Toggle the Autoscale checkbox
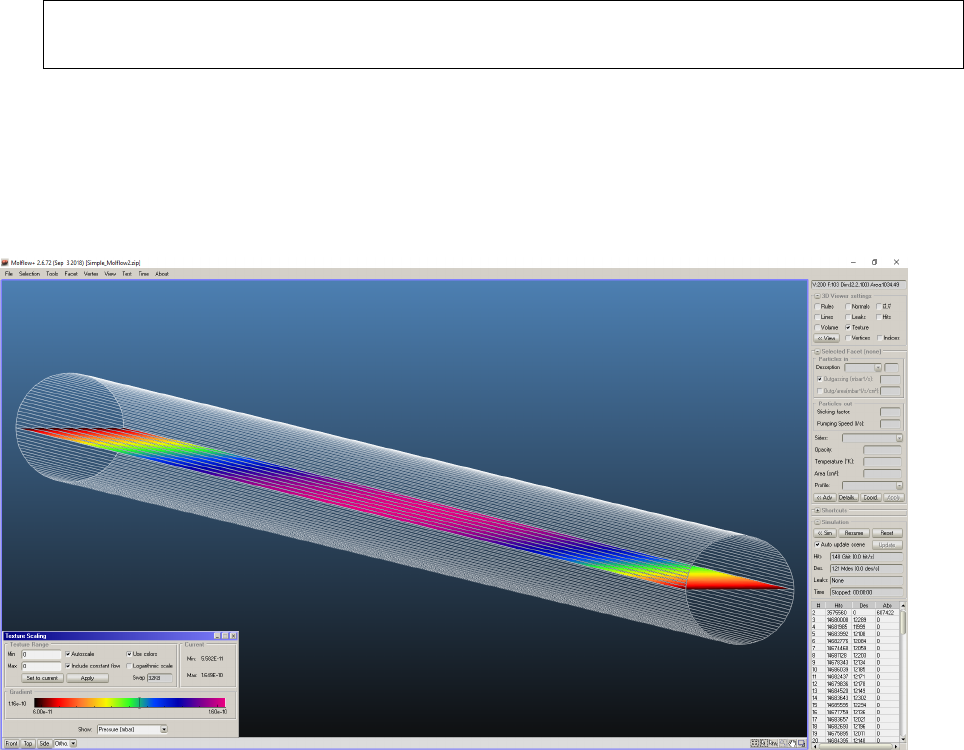 [68, 654]
